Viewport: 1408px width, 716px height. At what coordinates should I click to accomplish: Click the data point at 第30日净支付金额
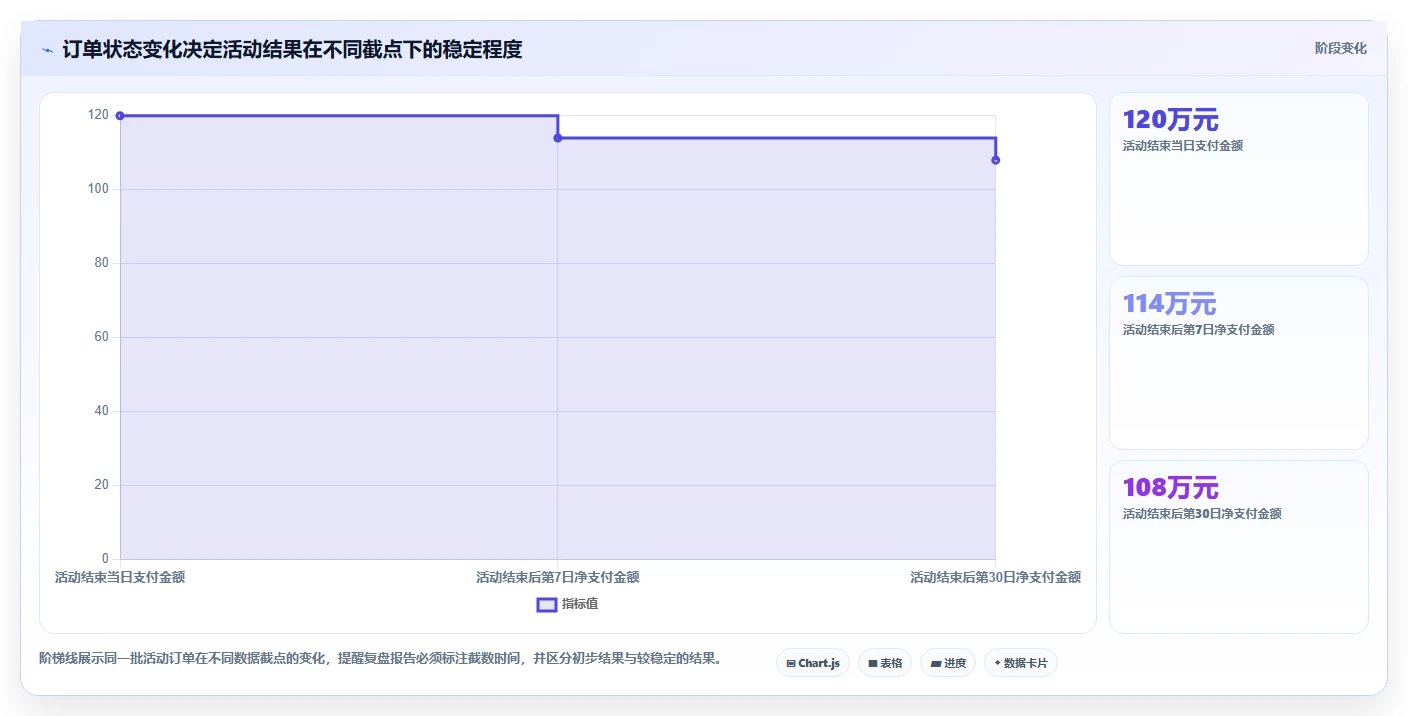click(995, 160)
